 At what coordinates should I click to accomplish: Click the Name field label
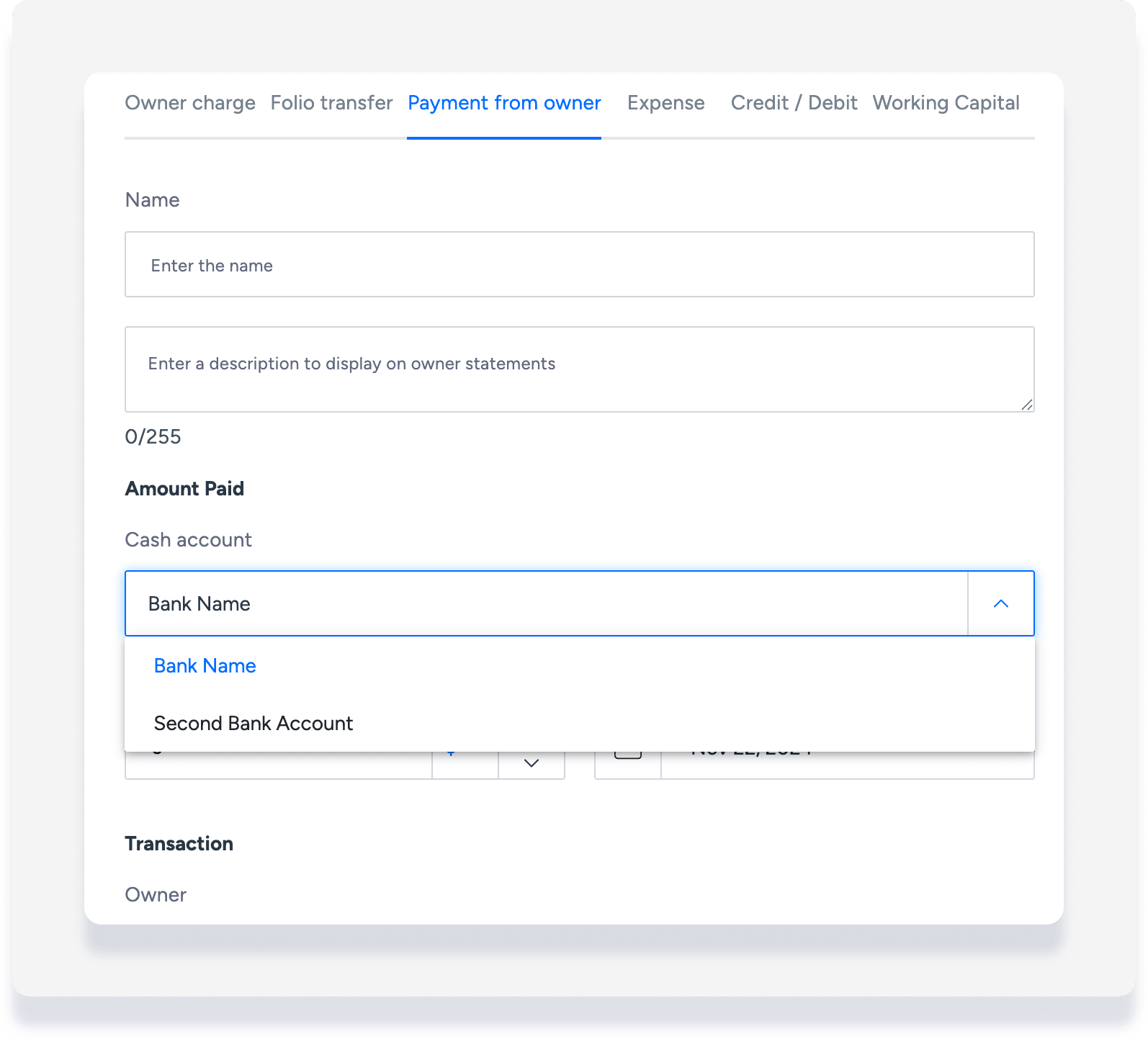[152, 199]
